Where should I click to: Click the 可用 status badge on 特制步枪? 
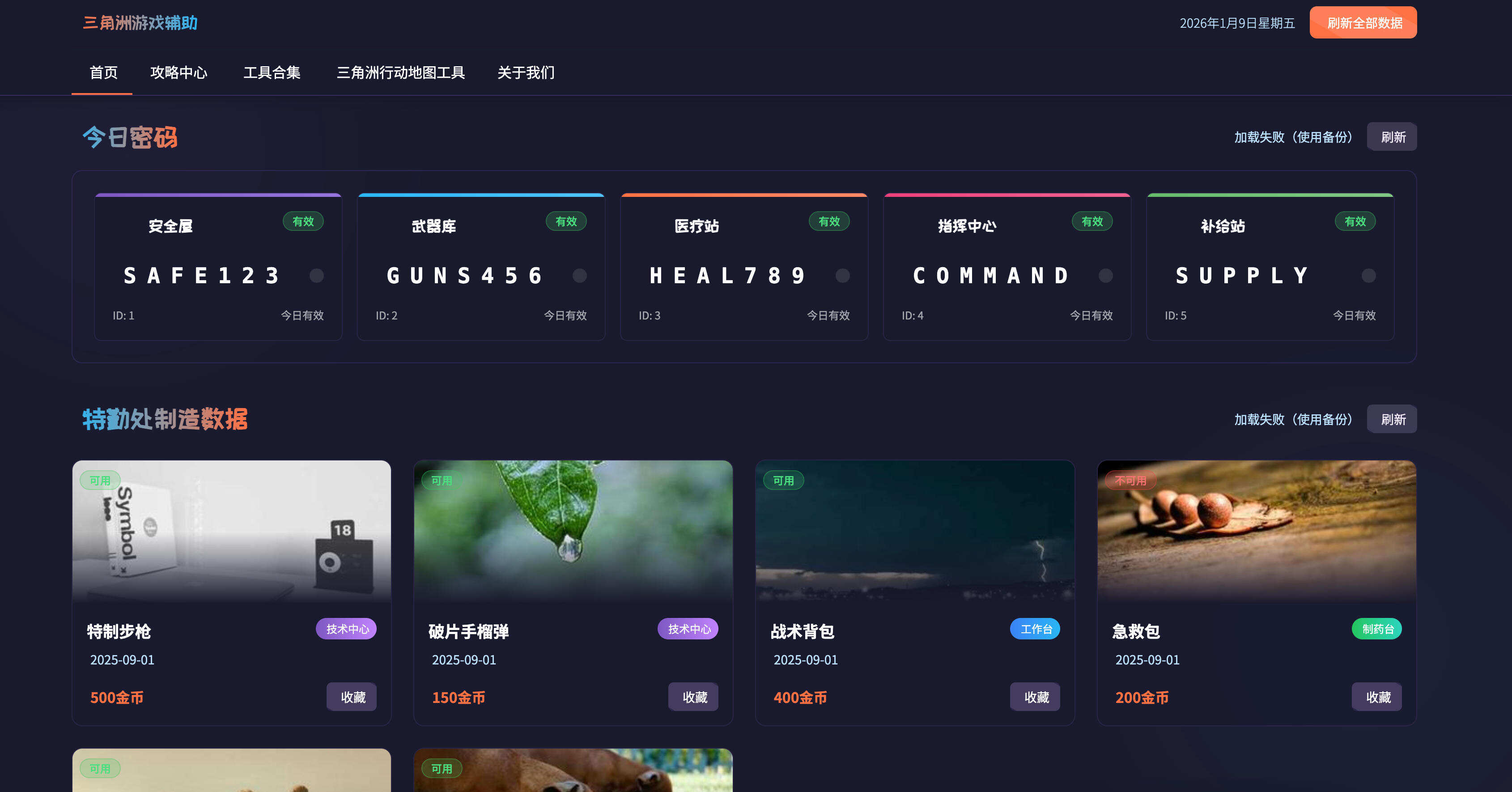100,480
